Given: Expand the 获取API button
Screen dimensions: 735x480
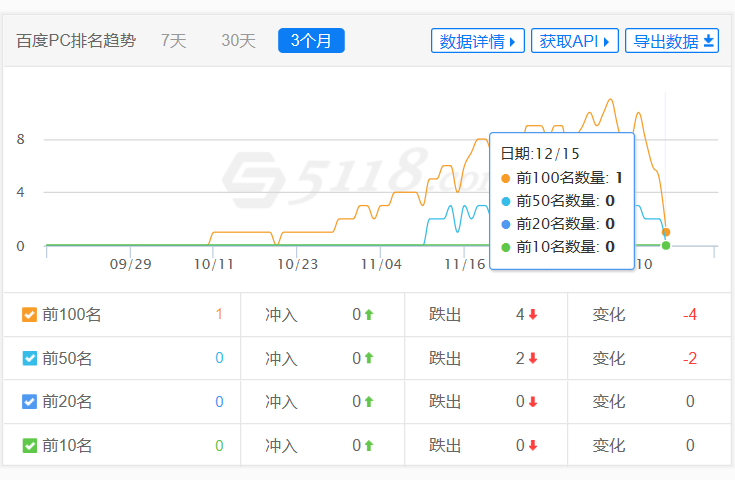Looking at the screenshot, I should 574,41.
